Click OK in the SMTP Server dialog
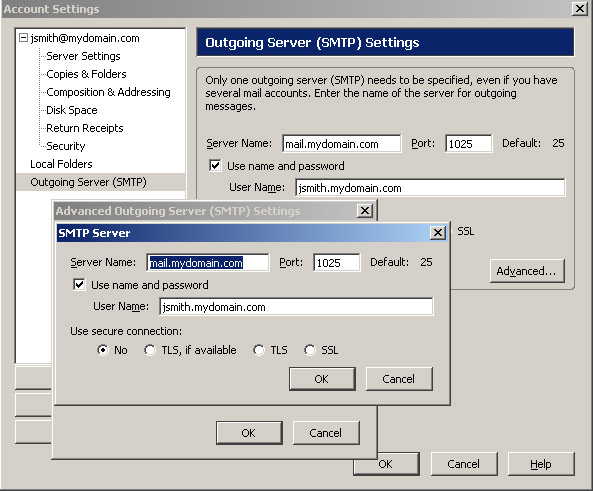 tap(322, 379)
